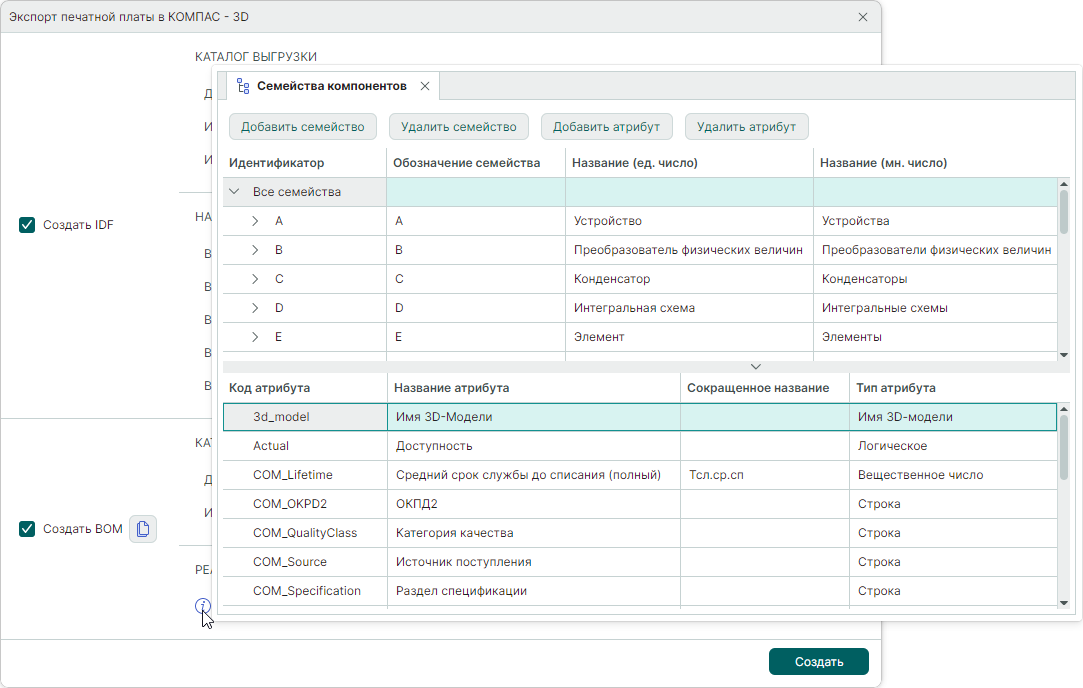The width and height of the screenshot is (1083, 688).
Task: Switch to Семейства компонентов tab
Action: pos(331,86)
